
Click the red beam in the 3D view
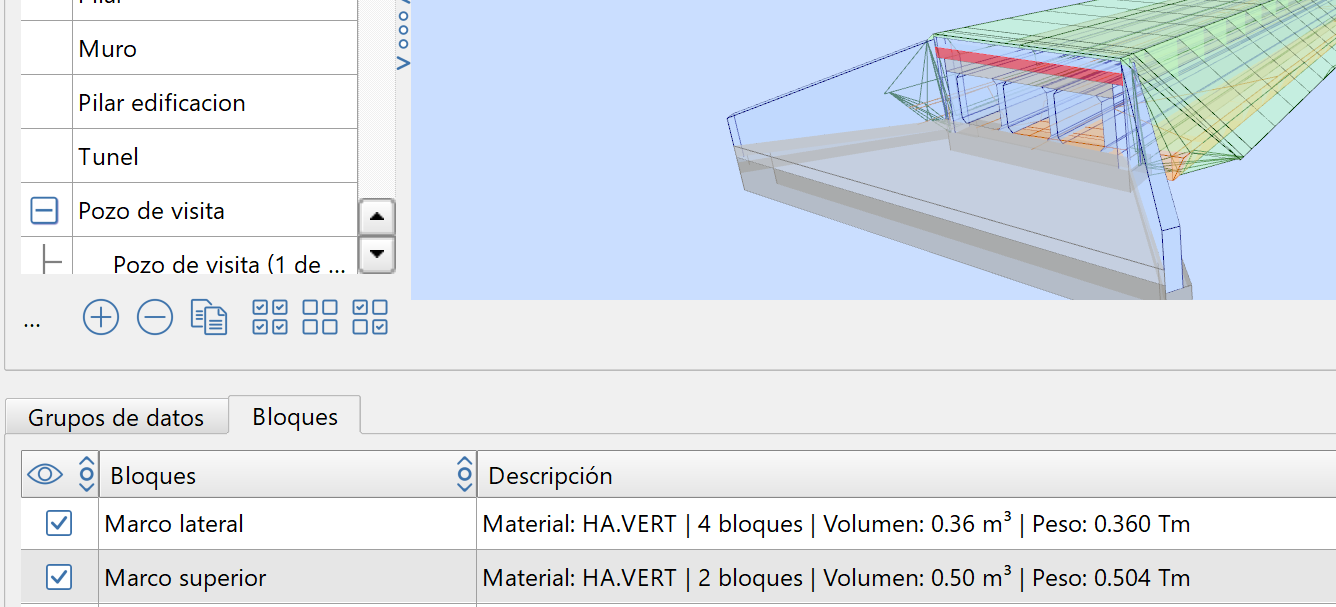coord(1030,67)
